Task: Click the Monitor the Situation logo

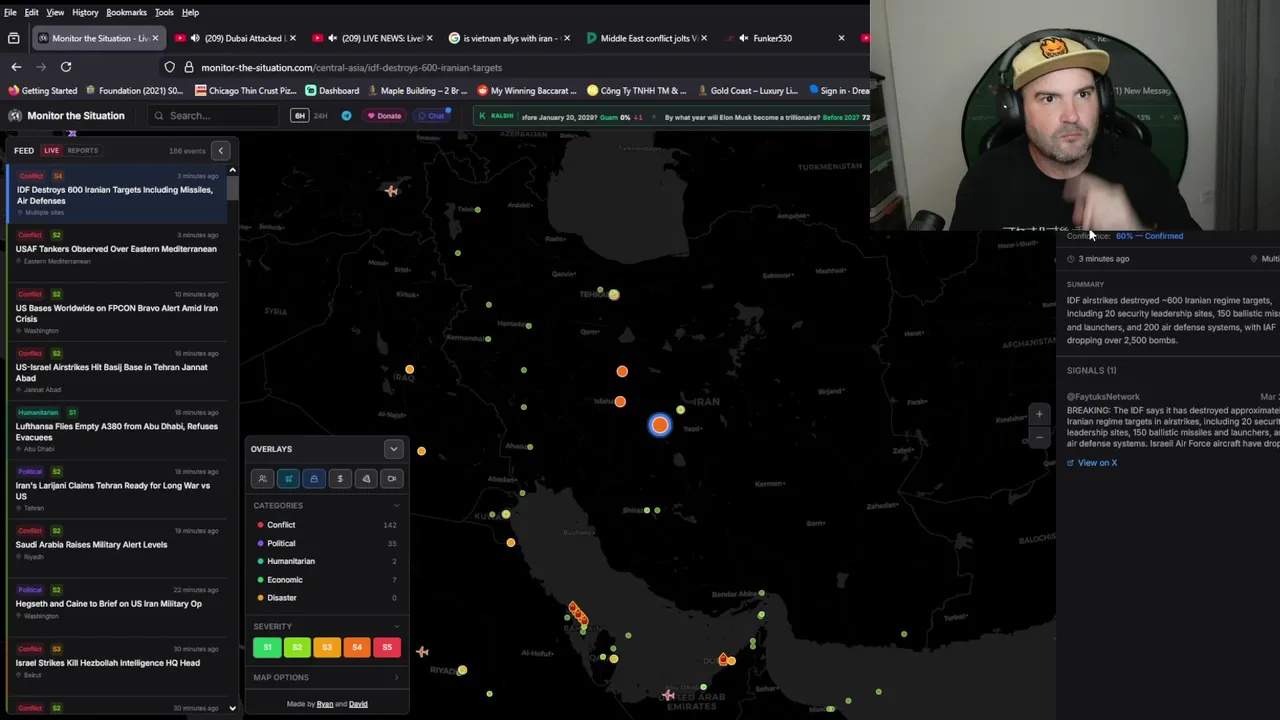Action: pyautogui.click(x=67, y=116)
